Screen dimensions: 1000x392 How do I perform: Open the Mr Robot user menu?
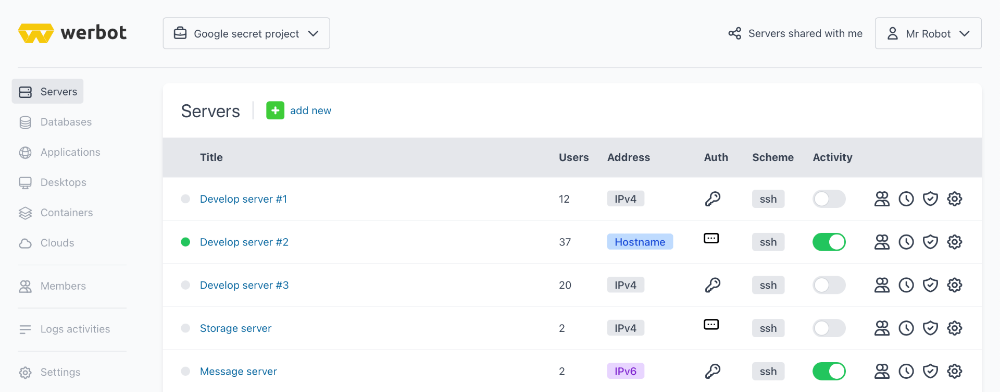click(928, 33)
